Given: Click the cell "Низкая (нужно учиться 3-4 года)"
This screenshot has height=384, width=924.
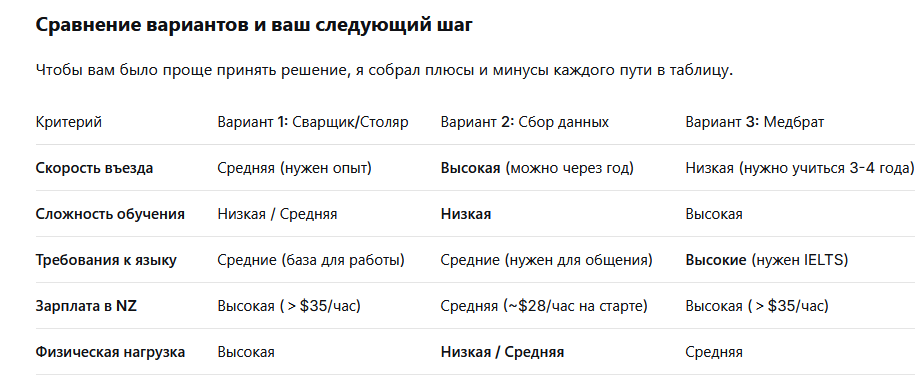Looking at the screenshot, I should (800, 168).
